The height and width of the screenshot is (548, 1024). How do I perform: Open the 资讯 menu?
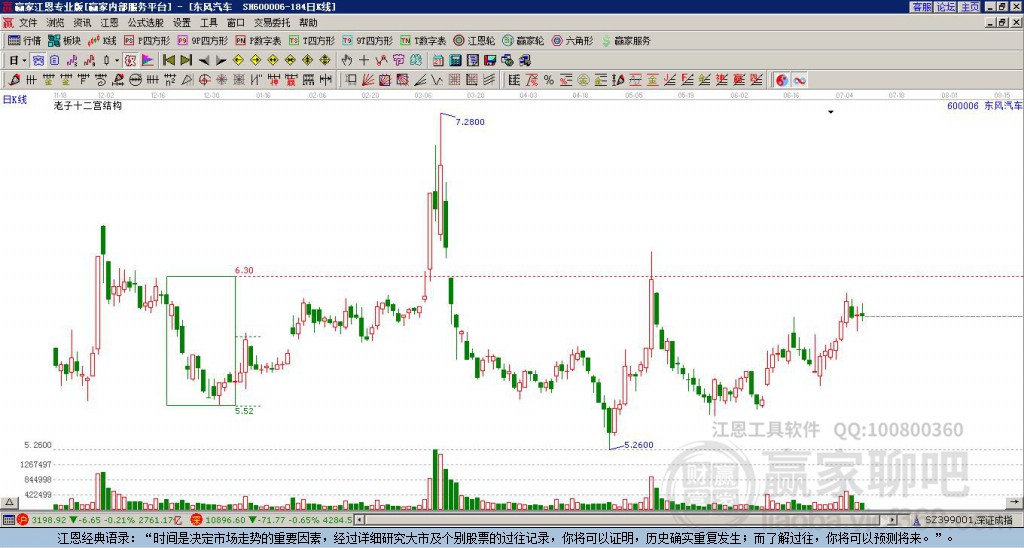point(82,23)
